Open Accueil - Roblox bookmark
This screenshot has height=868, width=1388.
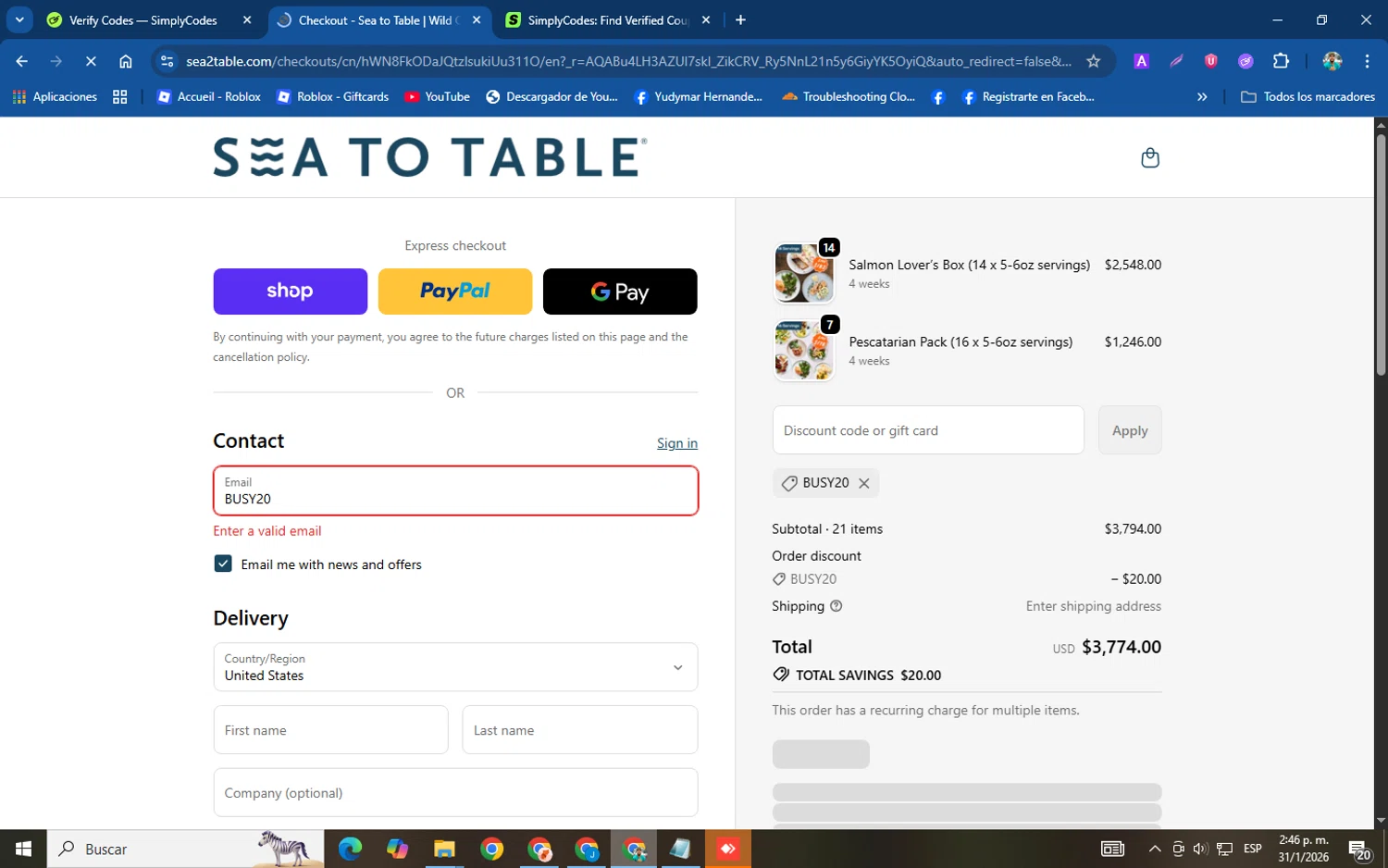pos(209,96)
